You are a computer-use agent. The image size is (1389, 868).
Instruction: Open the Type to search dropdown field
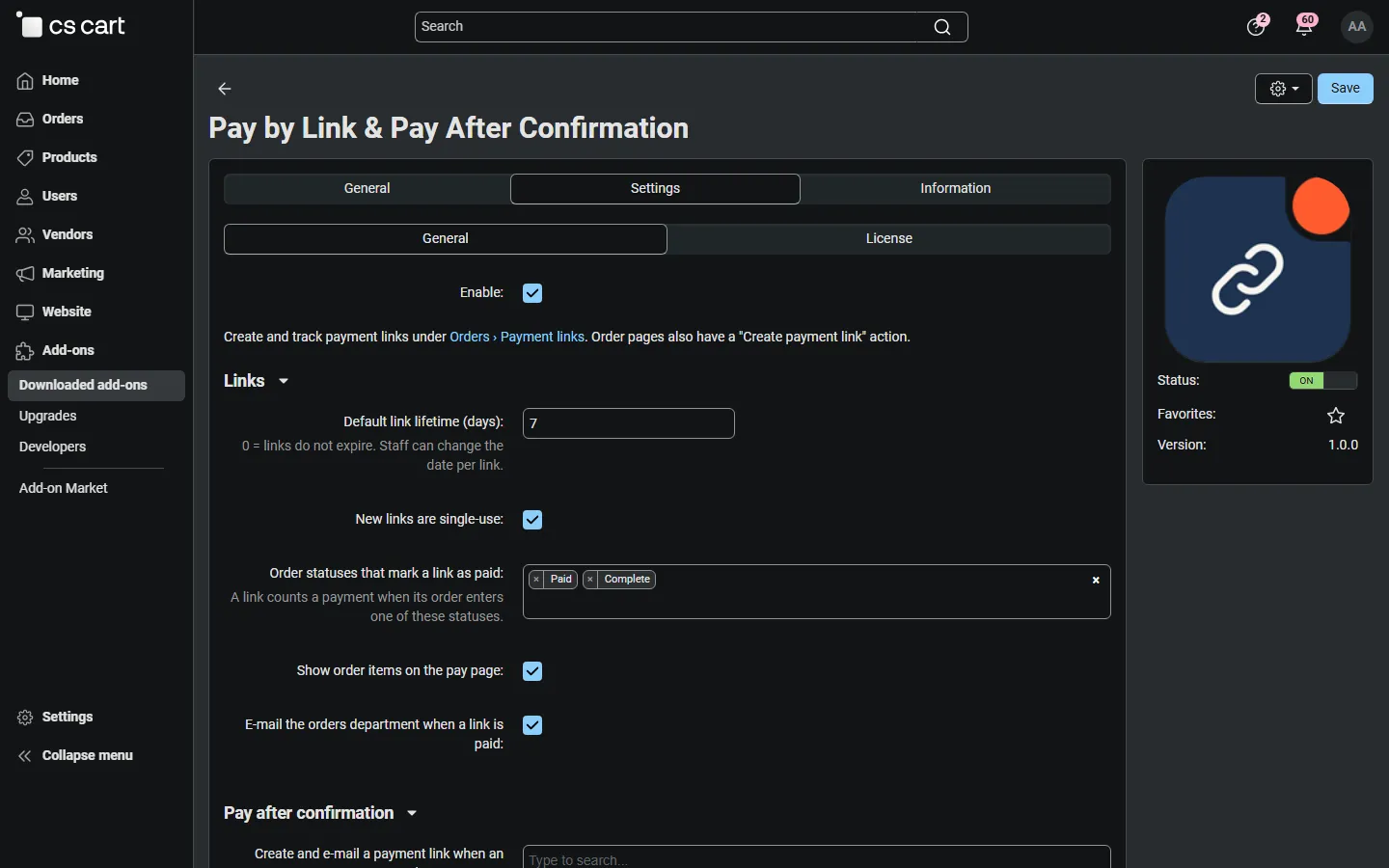point(817,857)
